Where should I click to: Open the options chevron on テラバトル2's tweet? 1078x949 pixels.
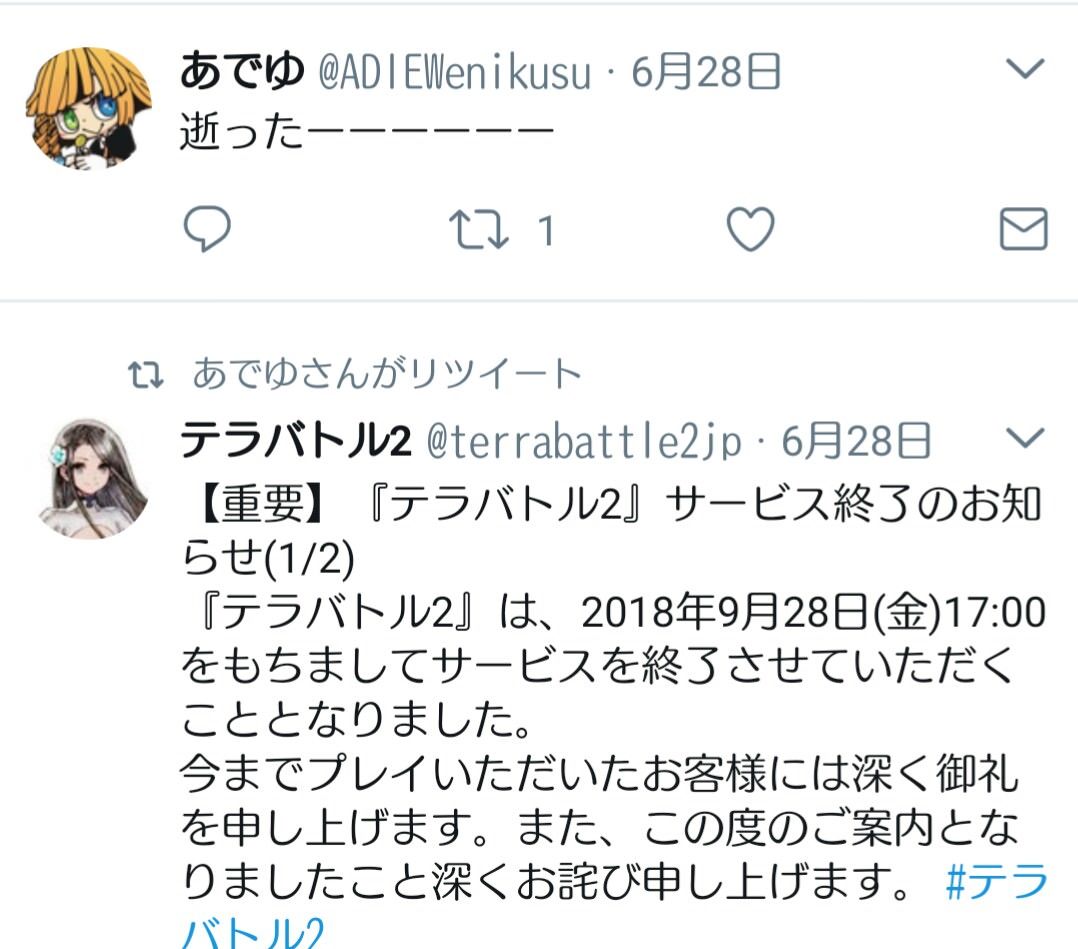[x=1025, y=437]
